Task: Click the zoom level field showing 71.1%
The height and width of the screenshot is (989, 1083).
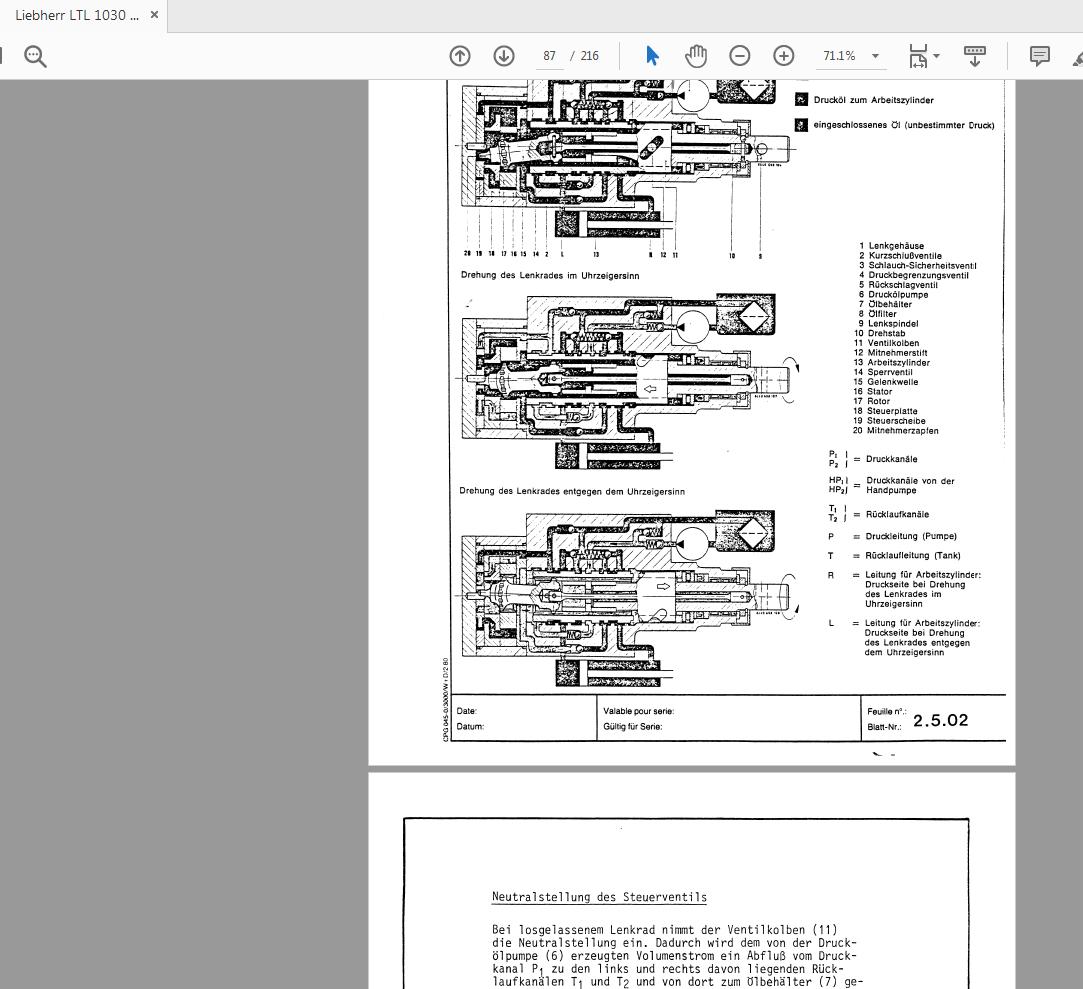Action: coord(839,56)
